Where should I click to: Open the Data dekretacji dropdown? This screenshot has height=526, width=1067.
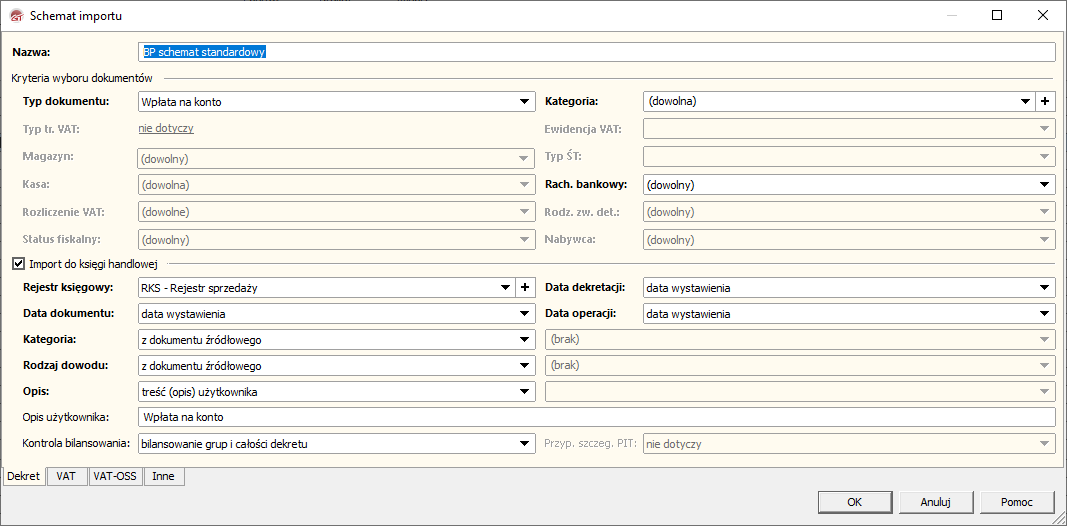pos(1045,288)
